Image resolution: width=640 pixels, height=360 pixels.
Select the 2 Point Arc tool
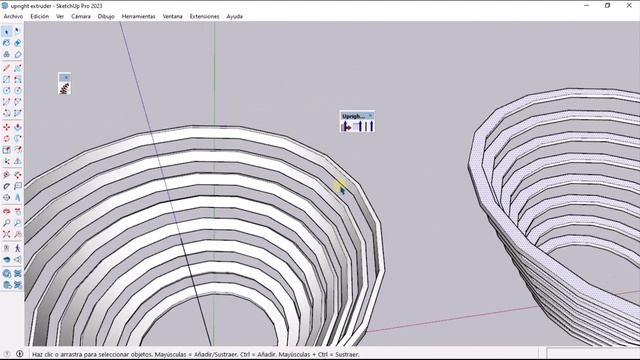[x=18, y=102]
